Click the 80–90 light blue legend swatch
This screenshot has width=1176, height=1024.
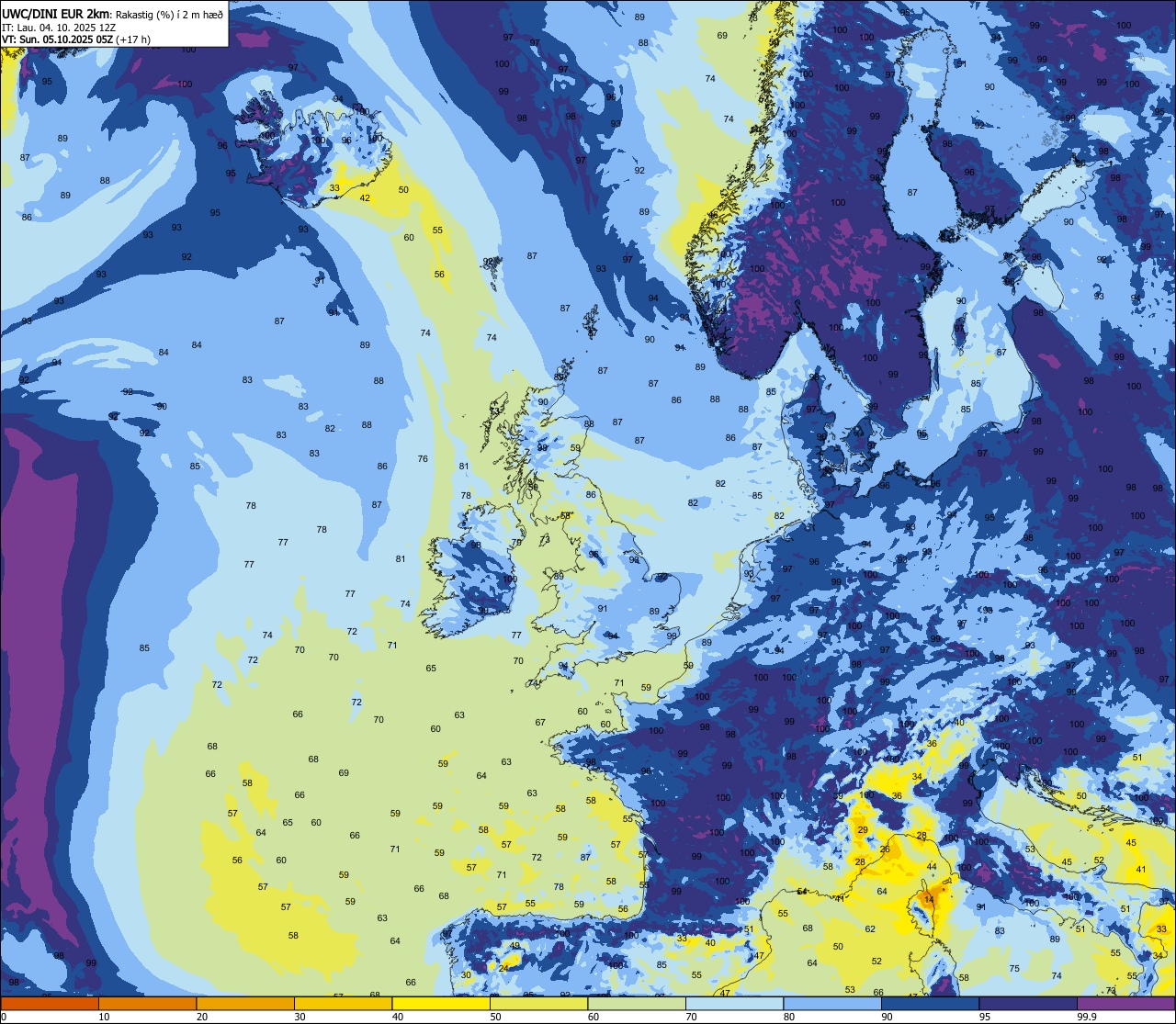[x=832, y=1003]
